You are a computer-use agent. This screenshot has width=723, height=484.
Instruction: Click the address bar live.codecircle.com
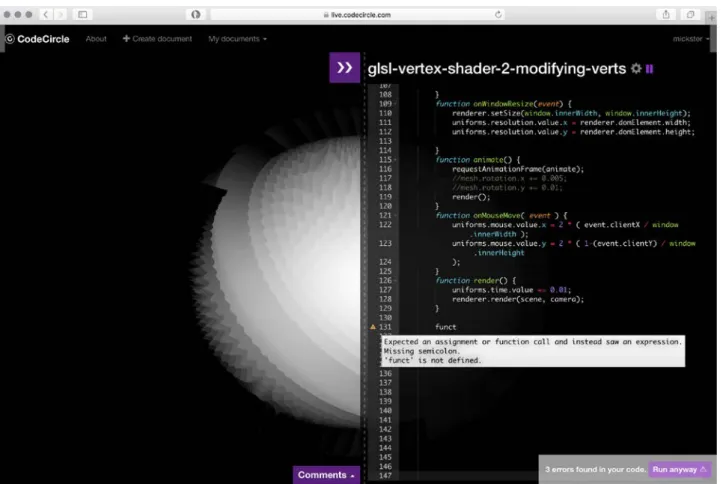point(357,15)
